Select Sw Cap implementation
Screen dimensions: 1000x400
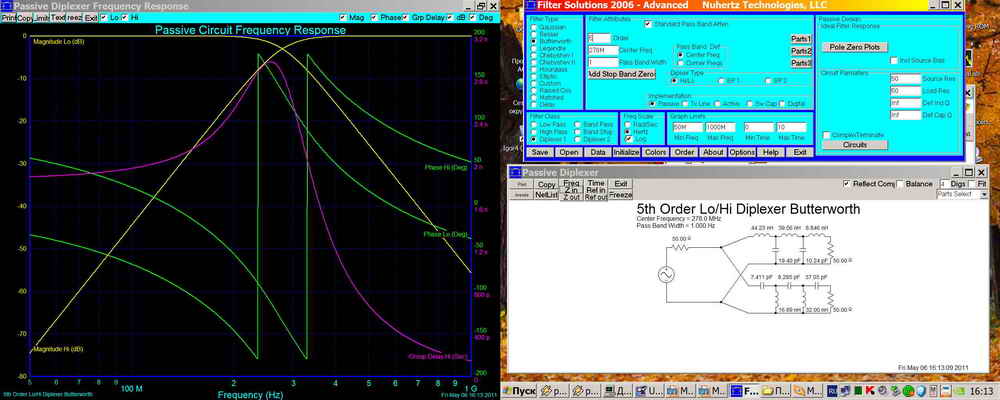tap(749, 103)
